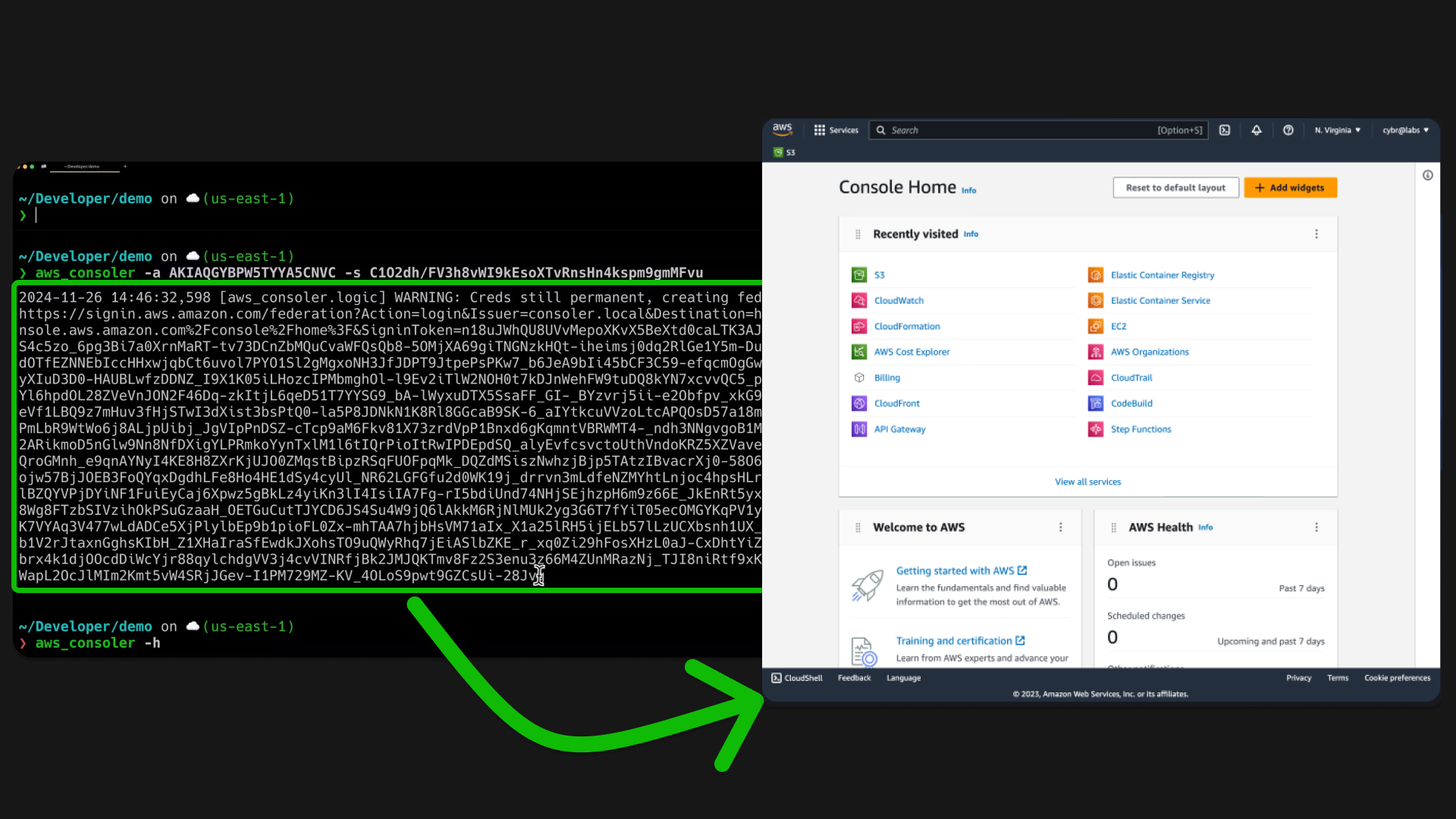
Task: Open Info link next to Console Home
Action: [969, 190]
